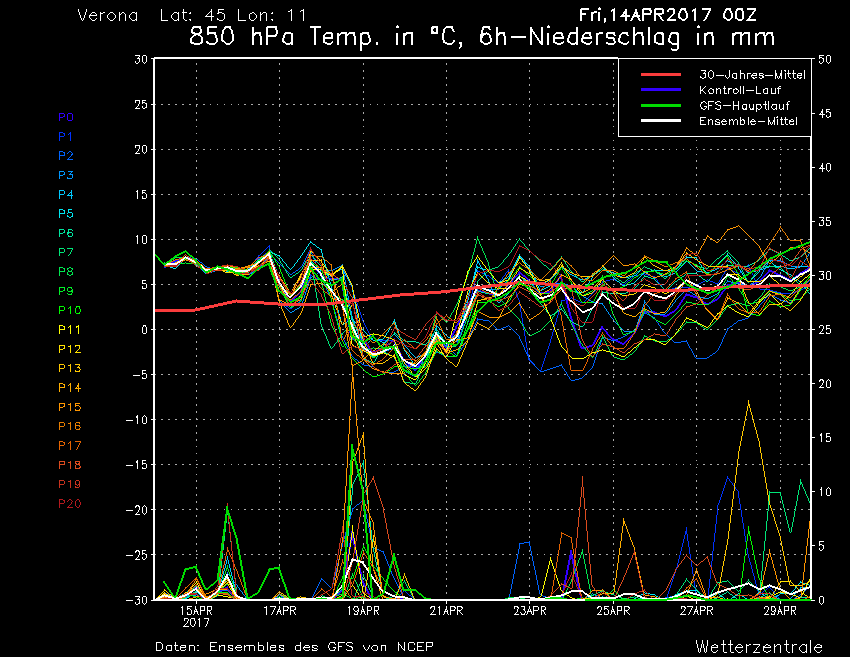Screen dimensions: 850x657
Task: Pick ensemble member label P5
Action: (x=66, y=214)
